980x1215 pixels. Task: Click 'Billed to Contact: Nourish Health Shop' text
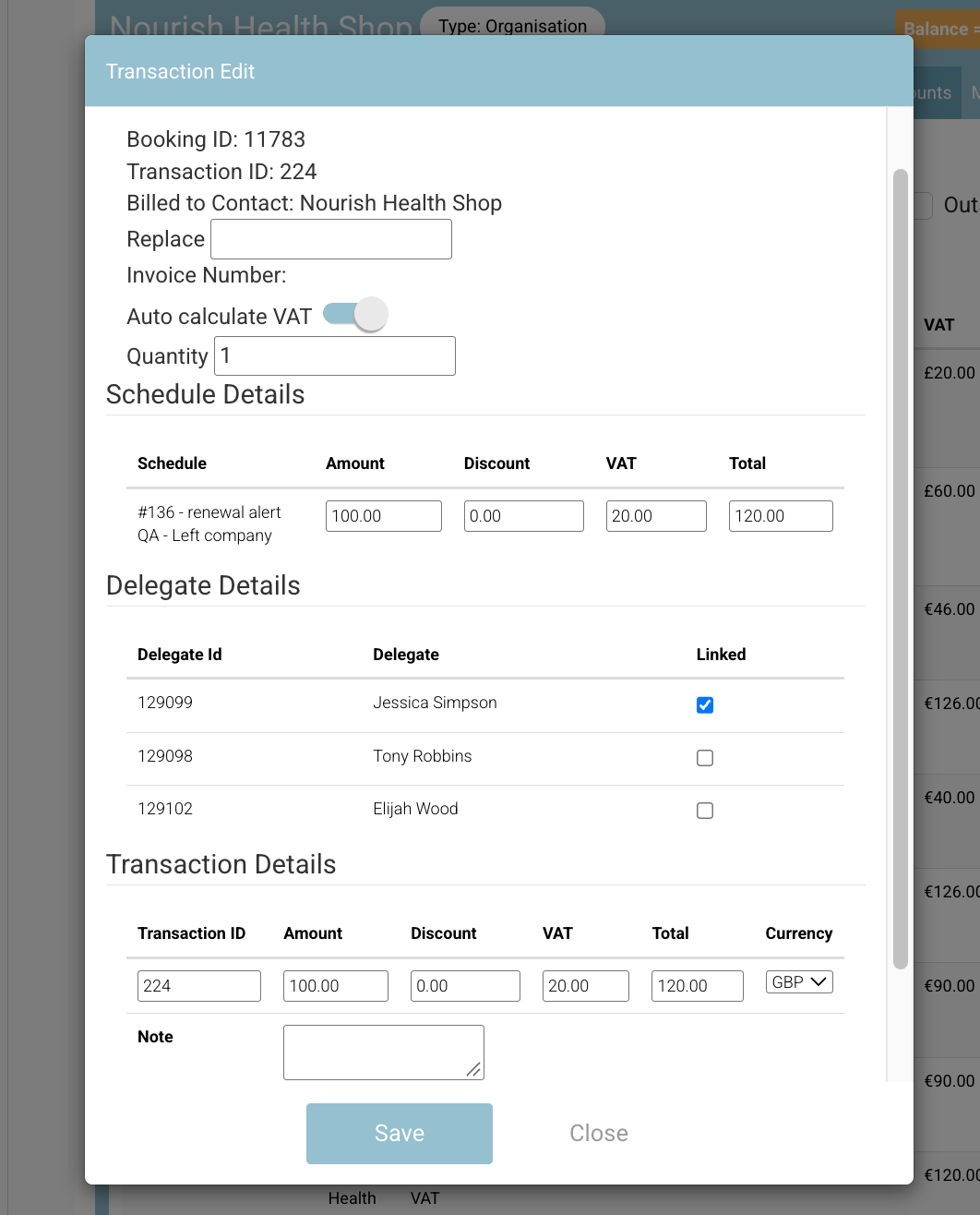[315, 203]
